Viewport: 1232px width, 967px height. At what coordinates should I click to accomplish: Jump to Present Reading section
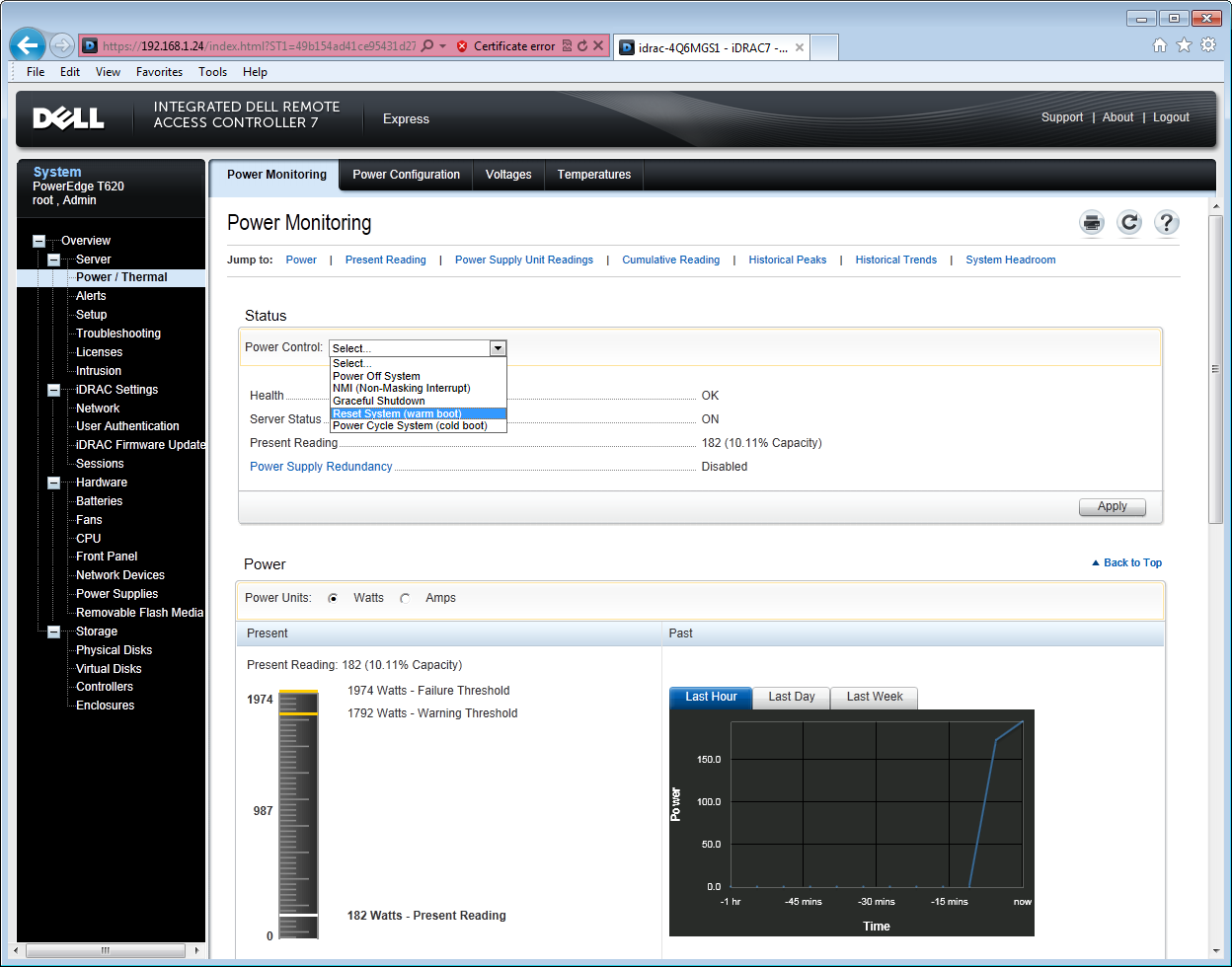click(385, 260)
